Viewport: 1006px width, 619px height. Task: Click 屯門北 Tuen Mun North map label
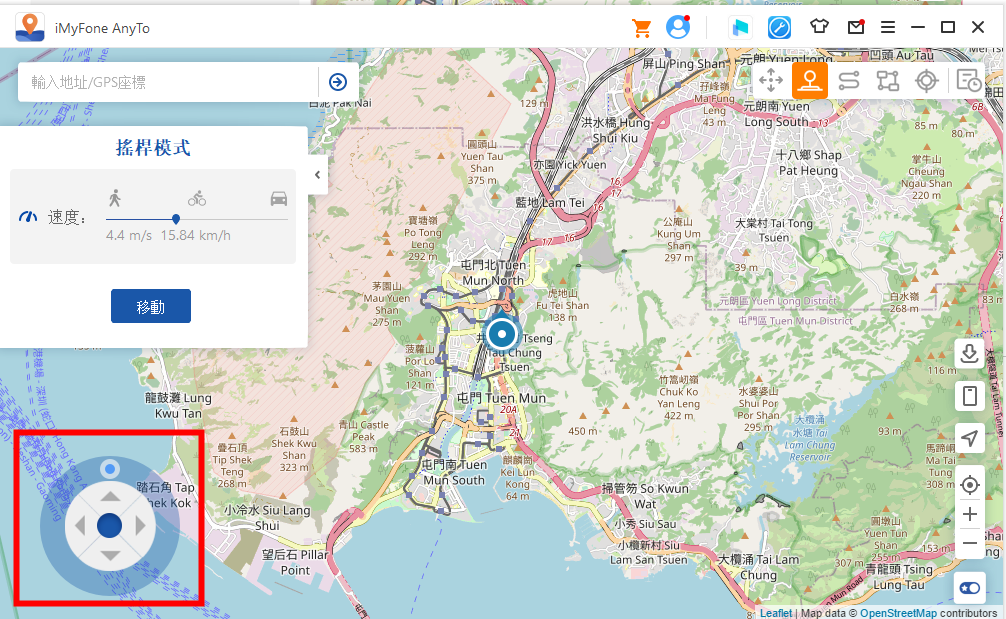[x=493, y=273]
